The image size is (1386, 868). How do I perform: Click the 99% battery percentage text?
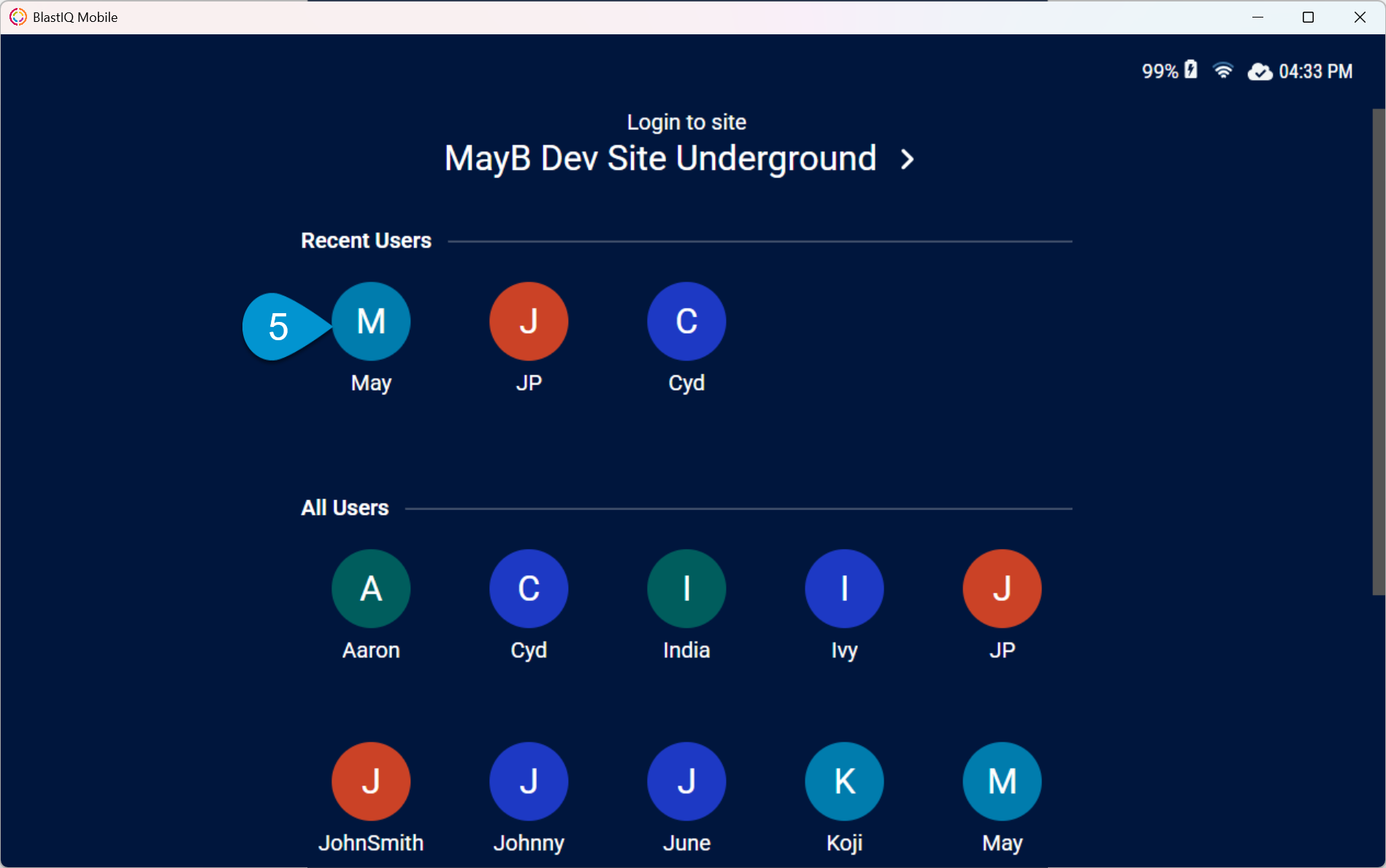pyautogui.click(x=1160, y=72)
